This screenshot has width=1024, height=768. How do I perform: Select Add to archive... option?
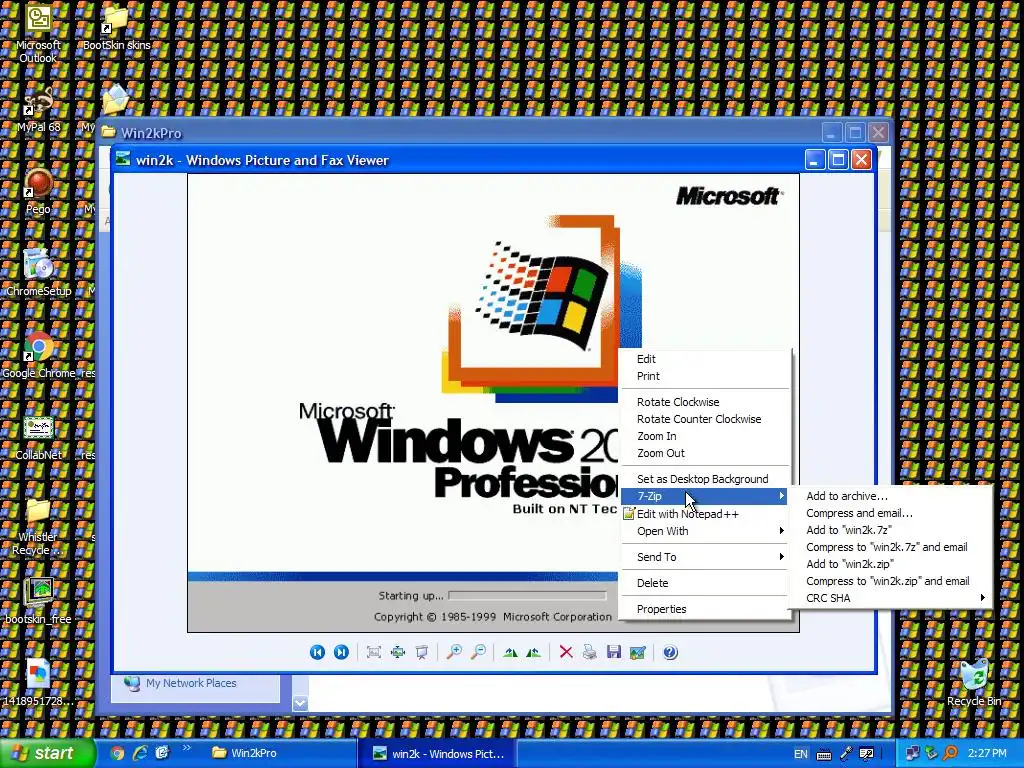[890, 496]
